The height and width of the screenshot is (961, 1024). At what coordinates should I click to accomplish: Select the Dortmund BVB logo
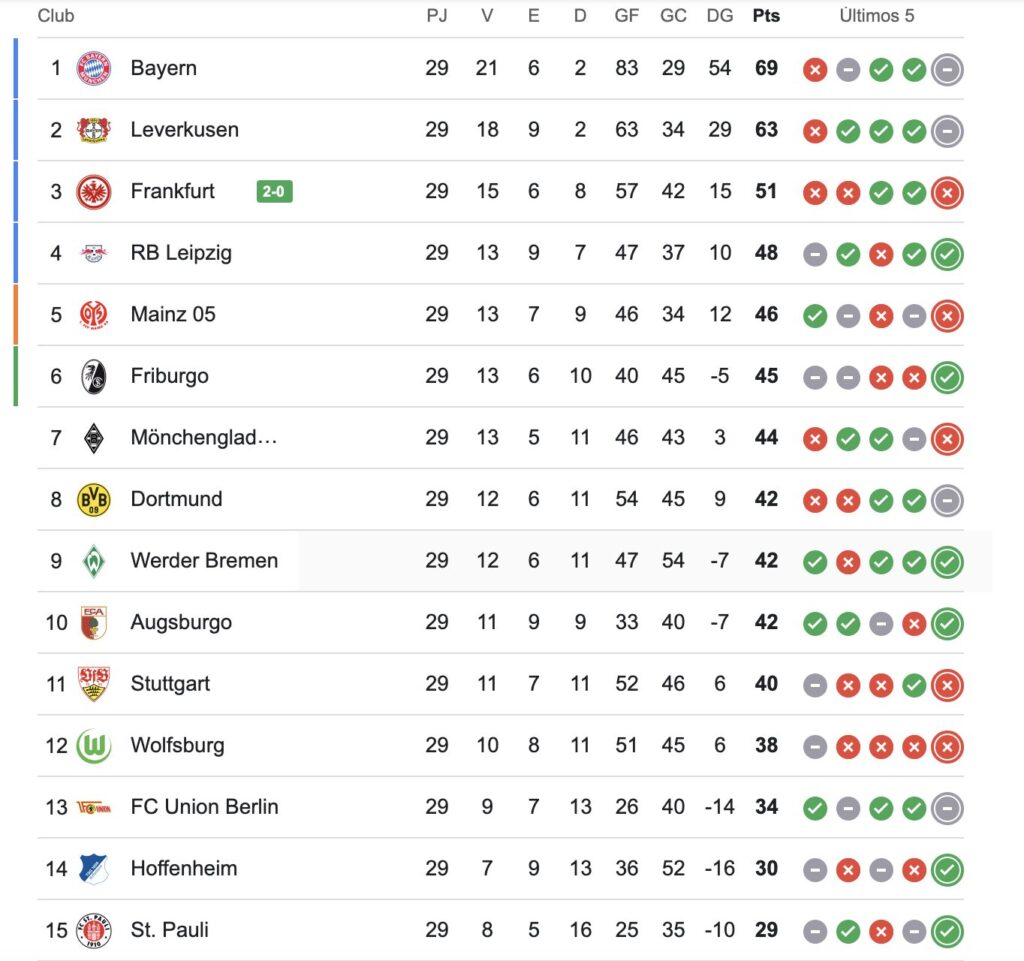[93, 499]
